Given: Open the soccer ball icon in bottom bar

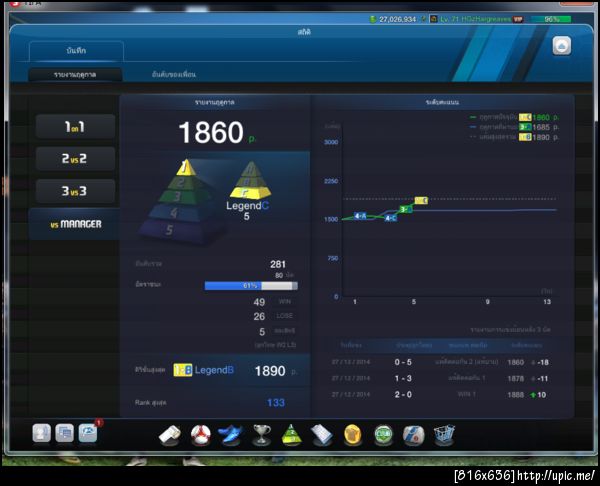Looking at the screenshot, I should click(x=200, y=435).
